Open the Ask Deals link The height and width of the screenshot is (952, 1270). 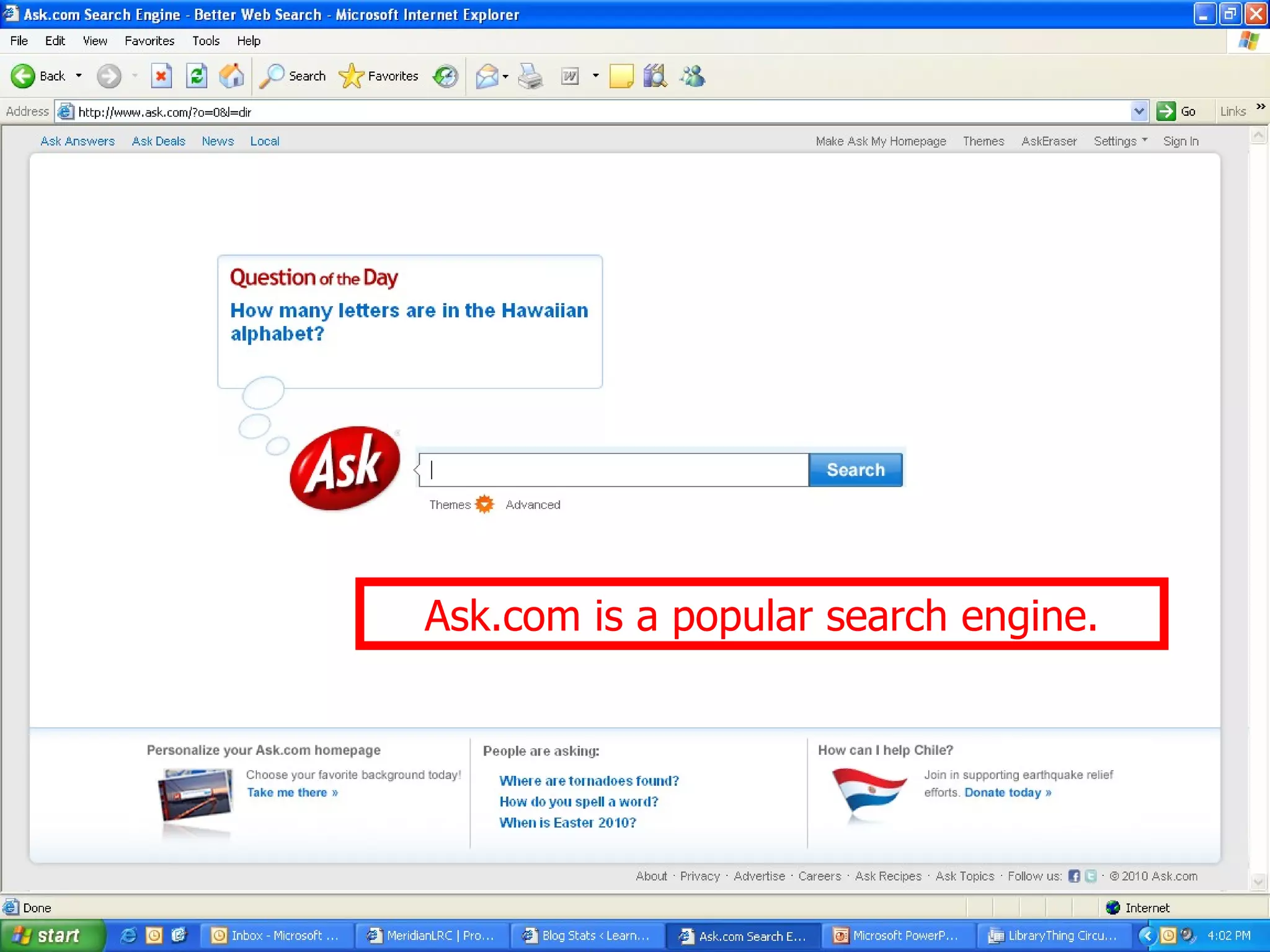159,141
